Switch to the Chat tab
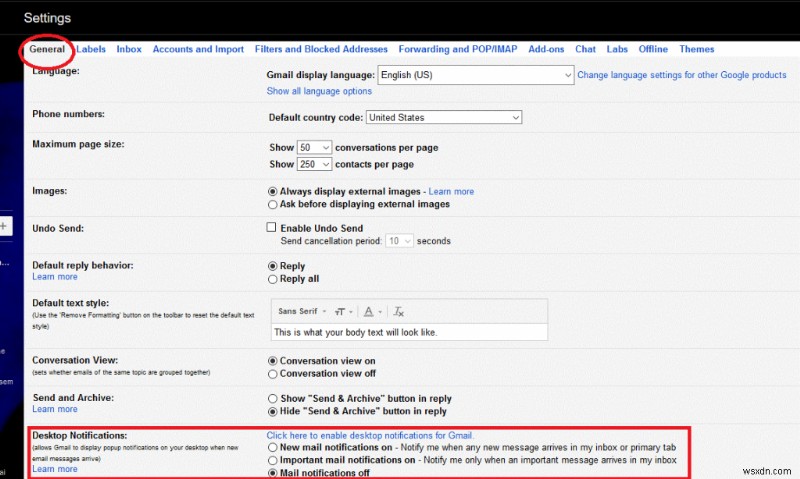This screenshot has height=479, width=800. pyautogui.click(x=585, y=49)
